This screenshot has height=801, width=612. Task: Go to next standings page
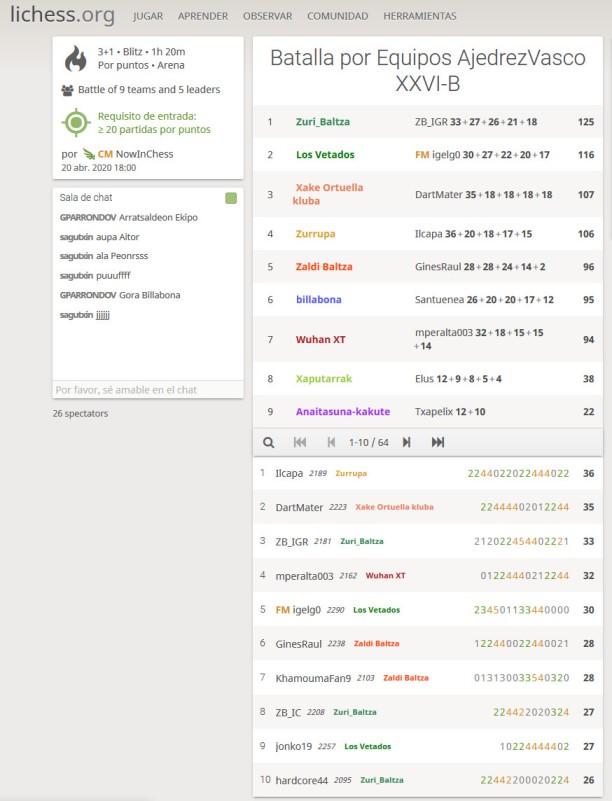(406, 442)
